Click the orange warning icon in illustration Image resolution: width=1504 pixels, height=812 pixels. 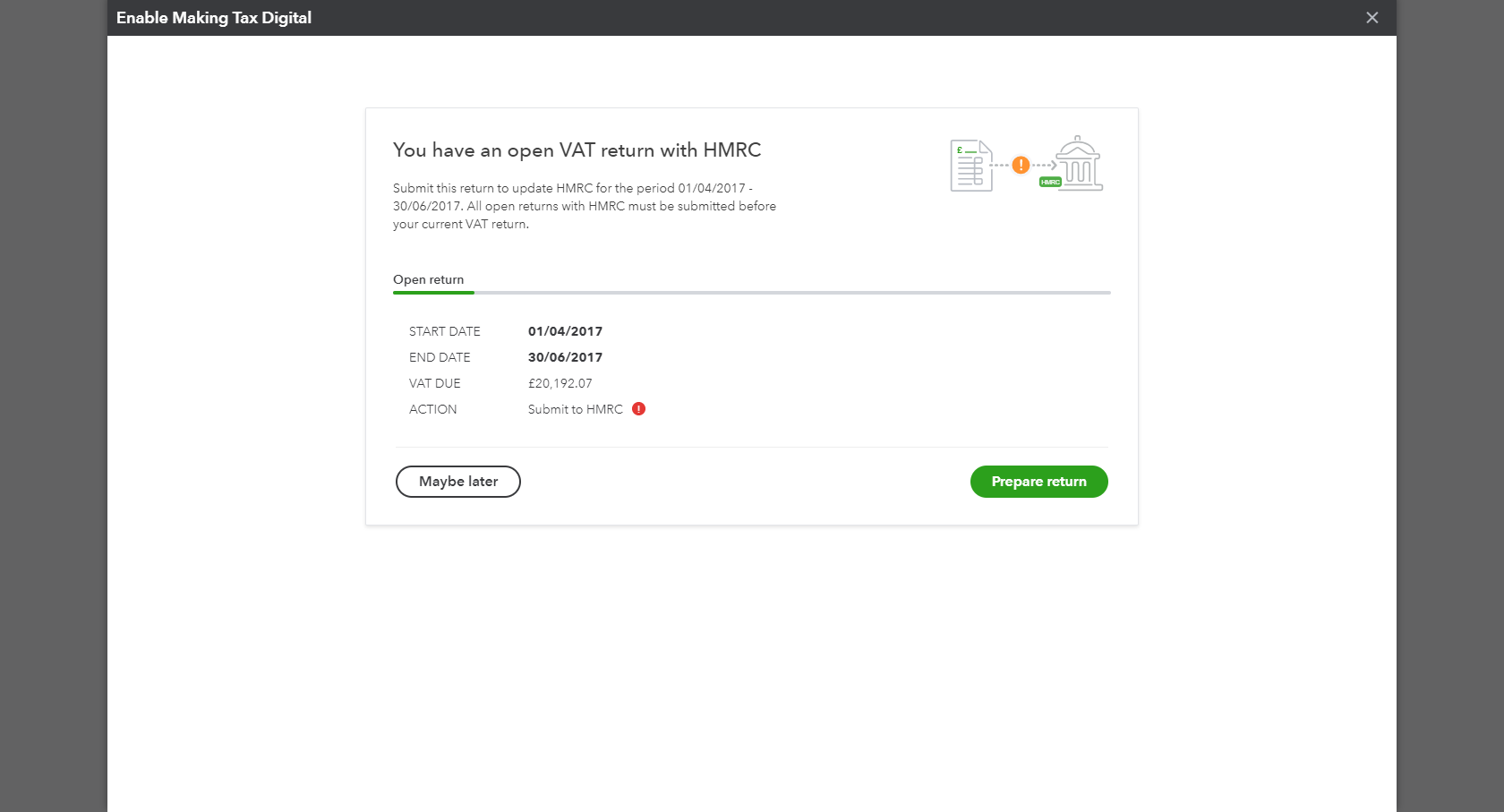pos(1021,165)
